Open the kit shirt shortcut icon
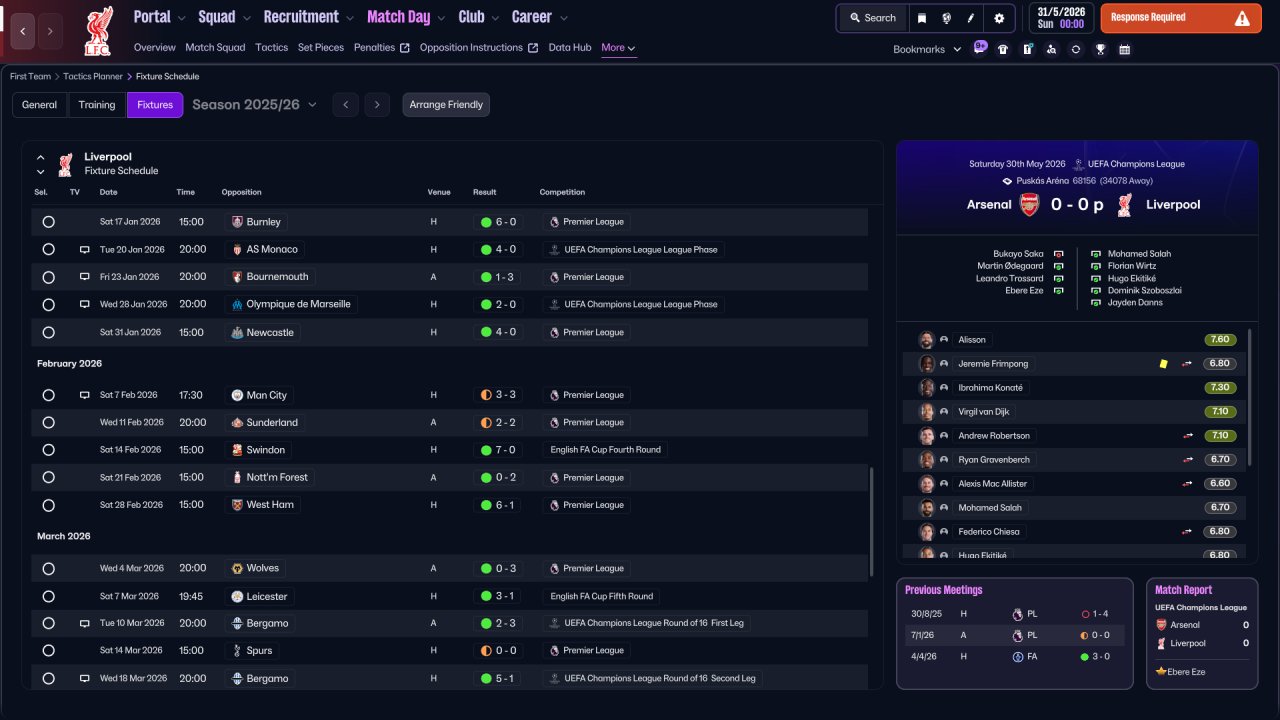This screenshot has height=720, width=1280. (x=1003, y=49)
